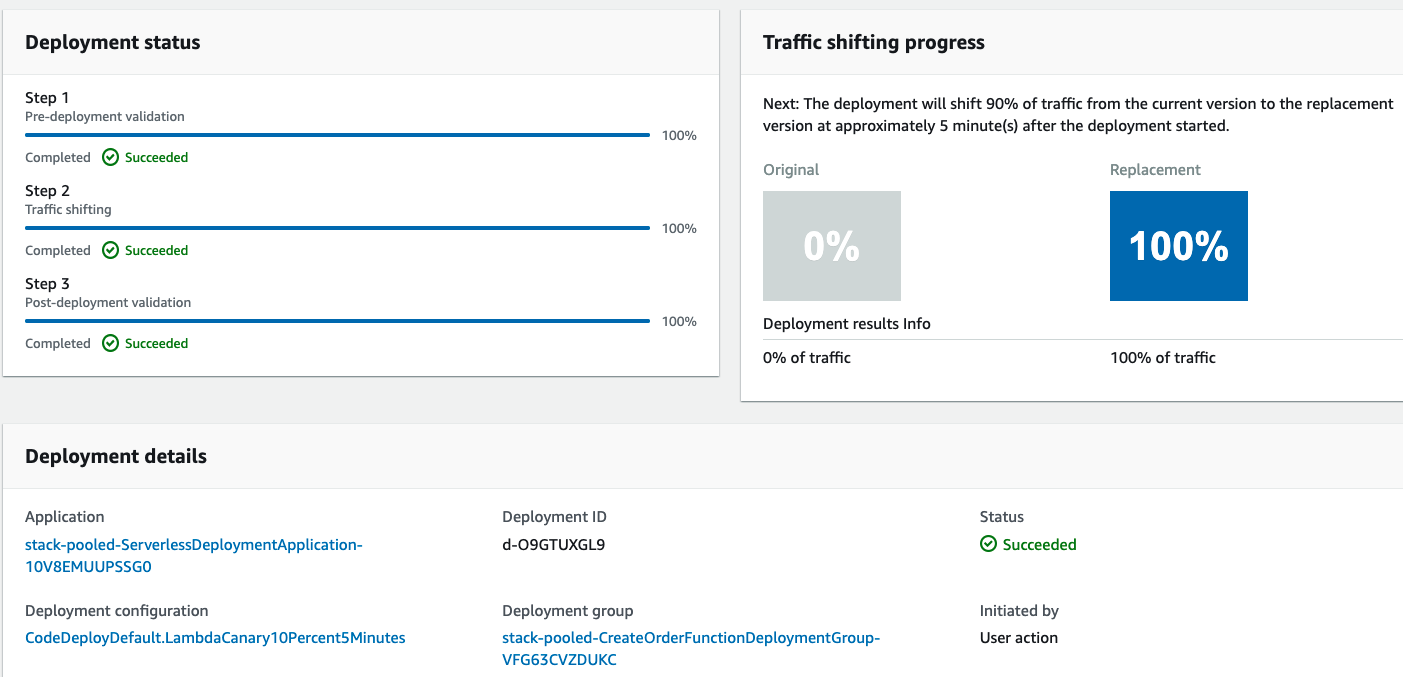
Task: Click the 'Deployment details' heading
Action: [116, 456]
